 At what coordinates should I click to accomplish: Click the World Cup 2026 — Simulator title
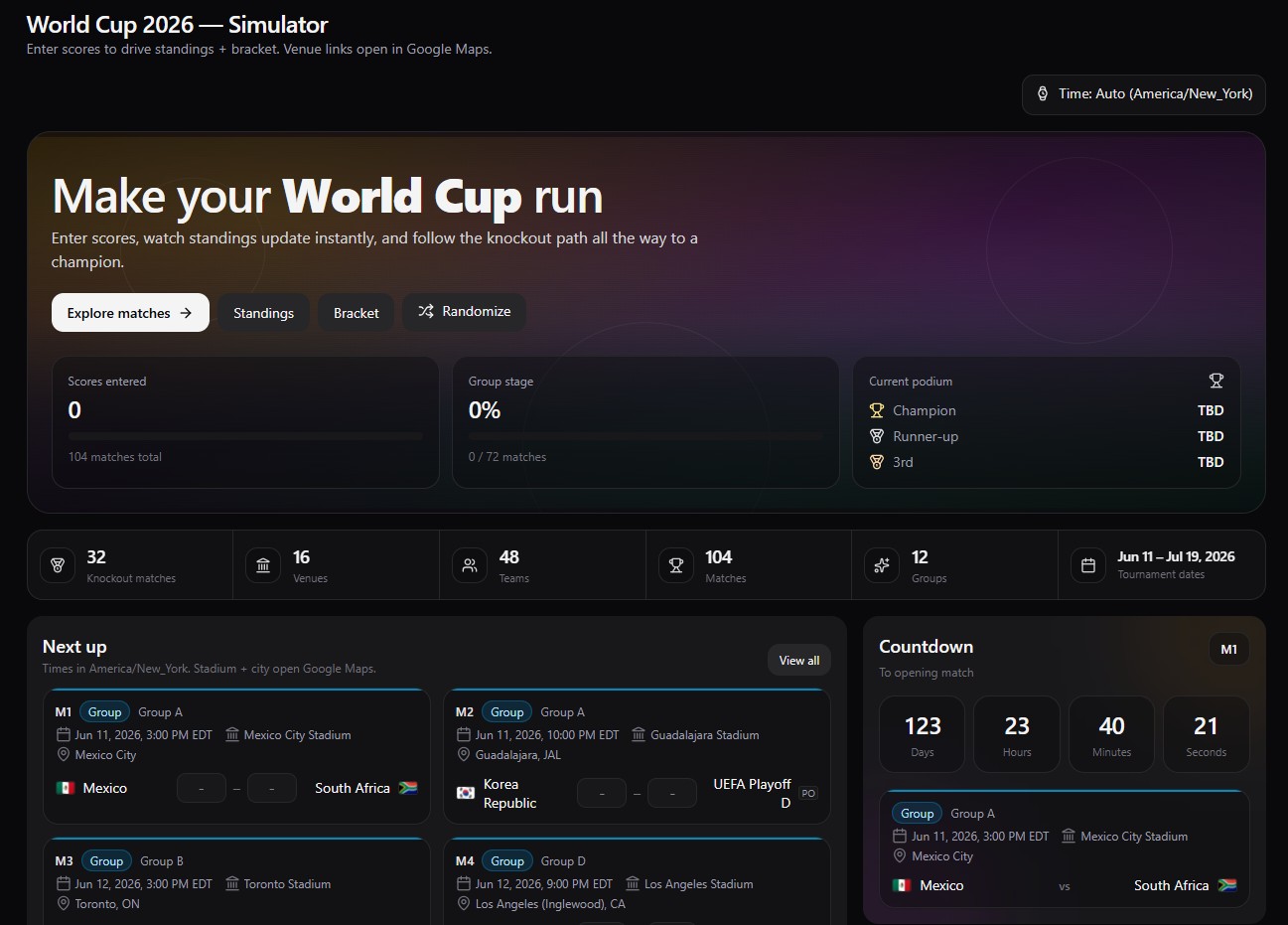point(177,25)
